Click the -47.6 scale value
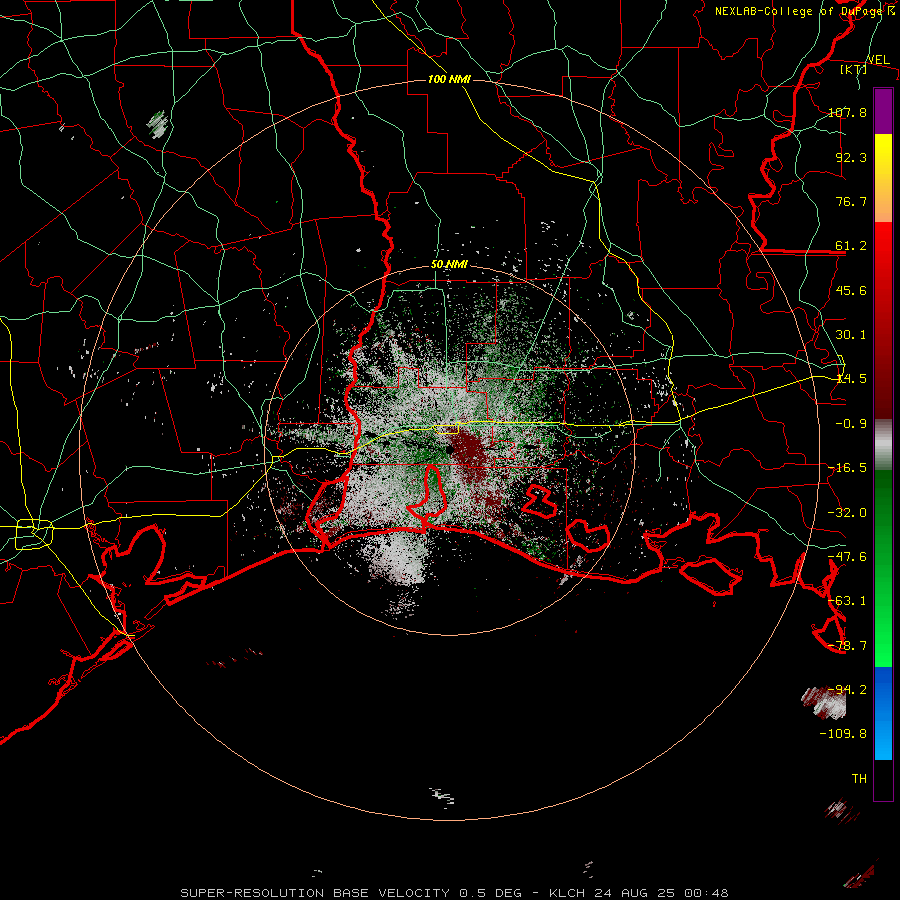This screenshot has width=900, height=900. pyautogui.click(x=847, y=557)
